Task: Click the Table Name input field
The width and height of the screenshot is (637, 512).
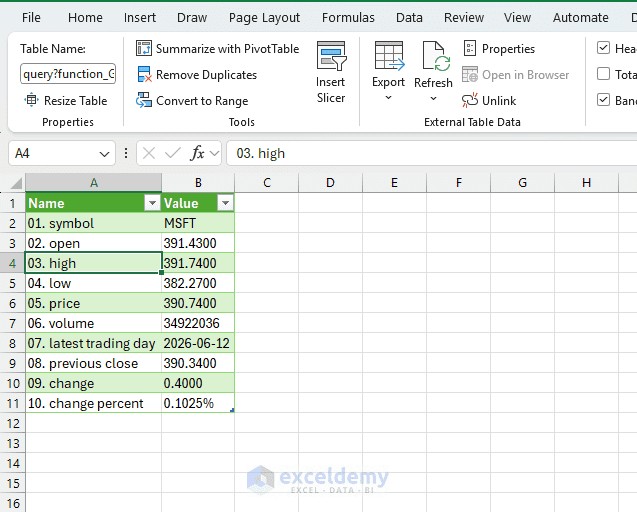Action: coord(68,74)
